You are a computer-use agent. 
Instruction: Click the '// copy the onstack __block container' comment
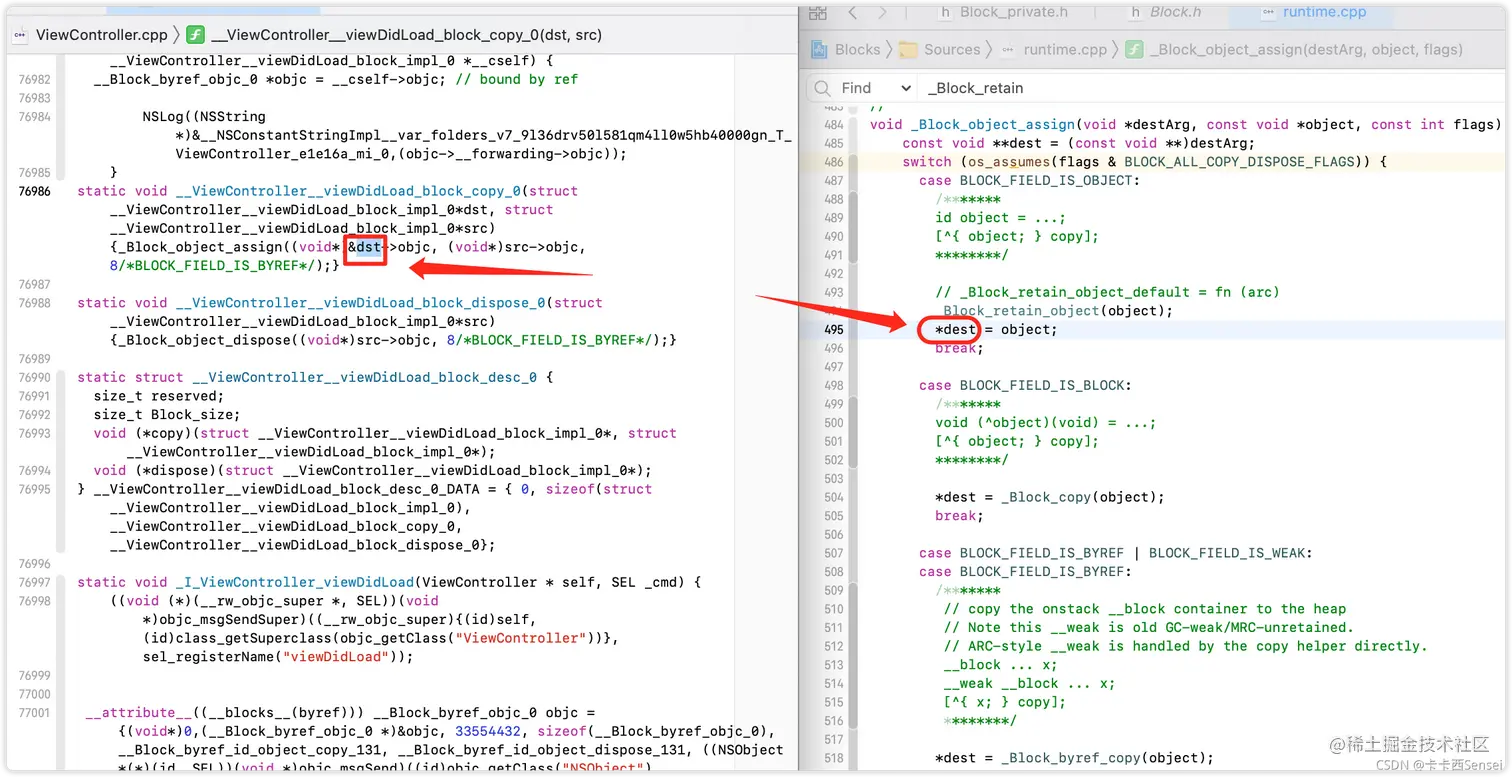1145,609
